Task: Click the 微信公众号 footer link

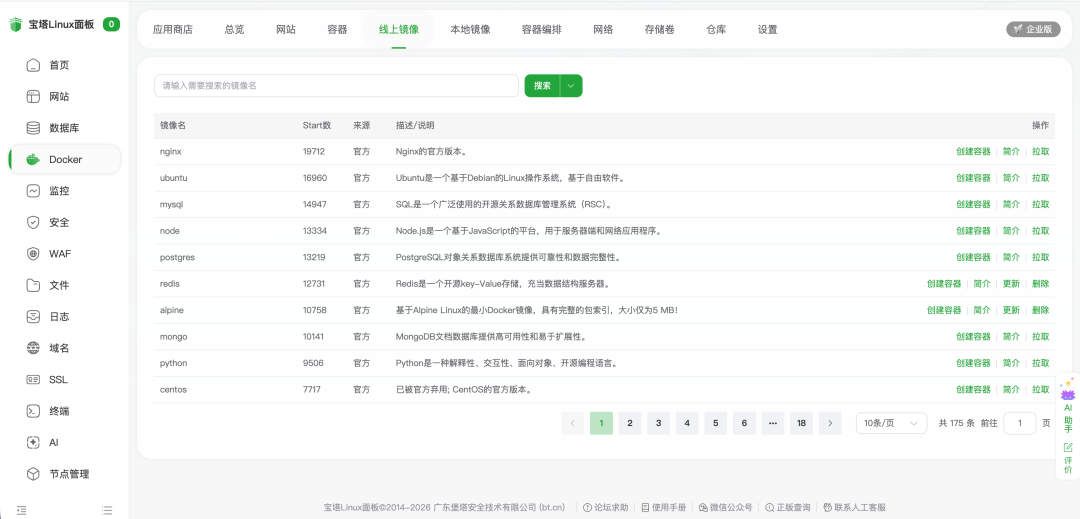Action: click(725, 507)
